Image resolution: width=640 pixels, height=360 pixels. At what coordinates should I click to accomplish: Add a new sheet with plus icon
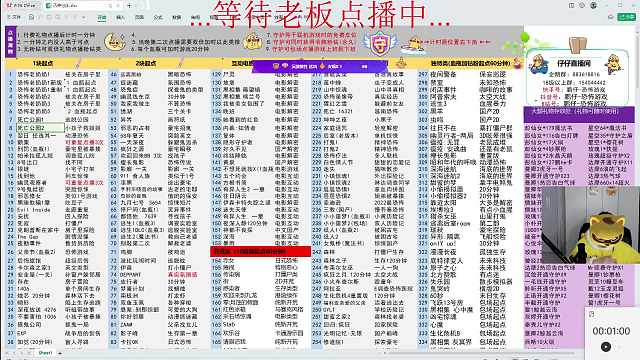[60, 353]
